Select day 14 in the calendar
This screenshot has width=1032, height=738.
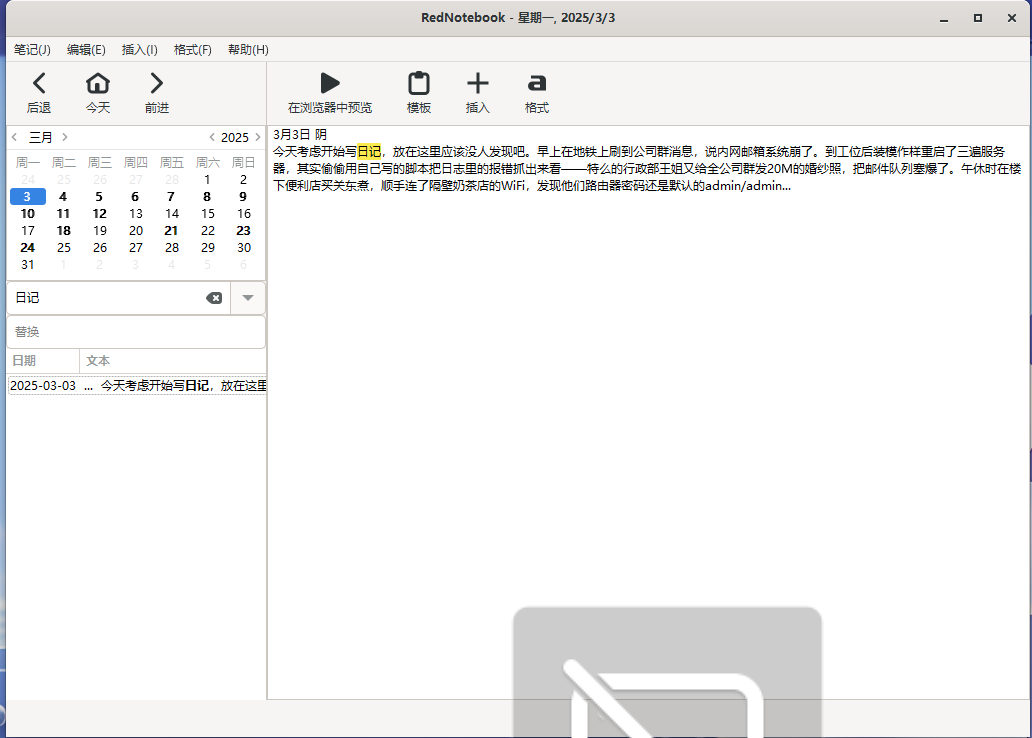[172, 213]
